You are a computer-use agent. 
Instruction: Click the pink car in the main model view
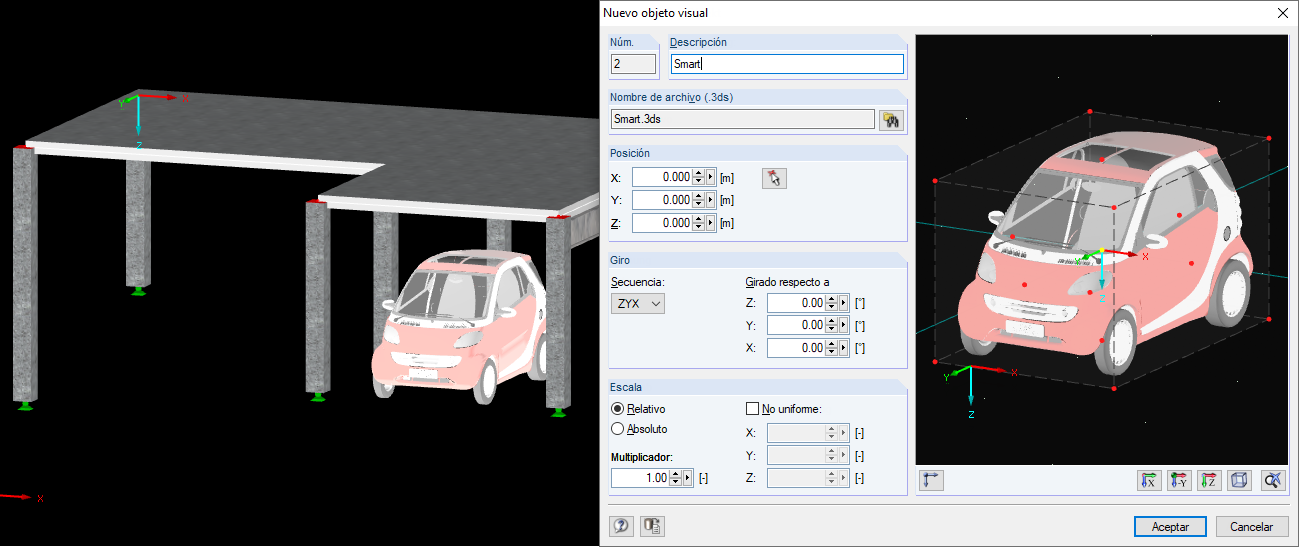pyautogui.click(x=460, y=325)
